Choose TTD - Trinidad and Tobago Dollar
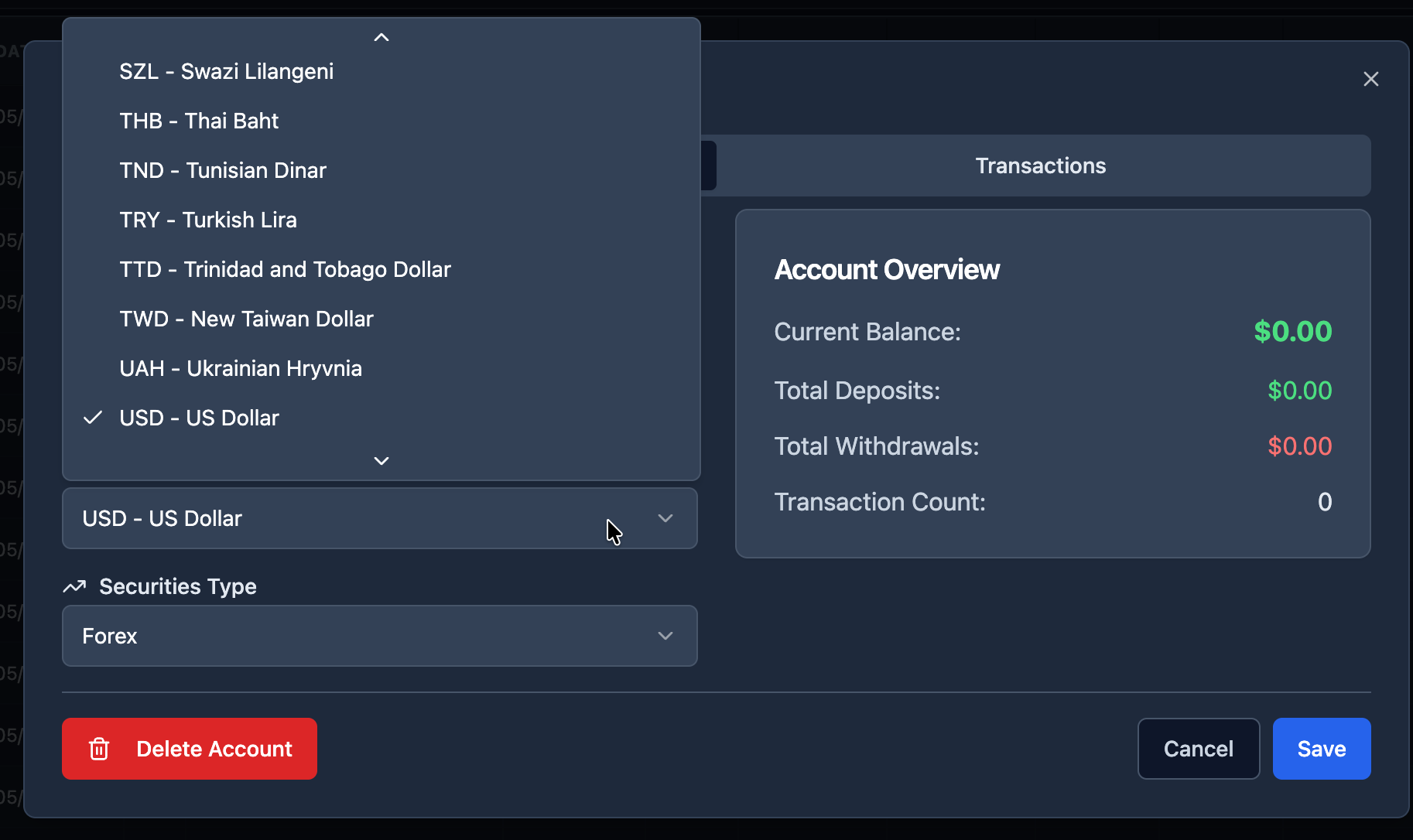The width and height of the screenshot is (1413, 840). coord(381,269)
